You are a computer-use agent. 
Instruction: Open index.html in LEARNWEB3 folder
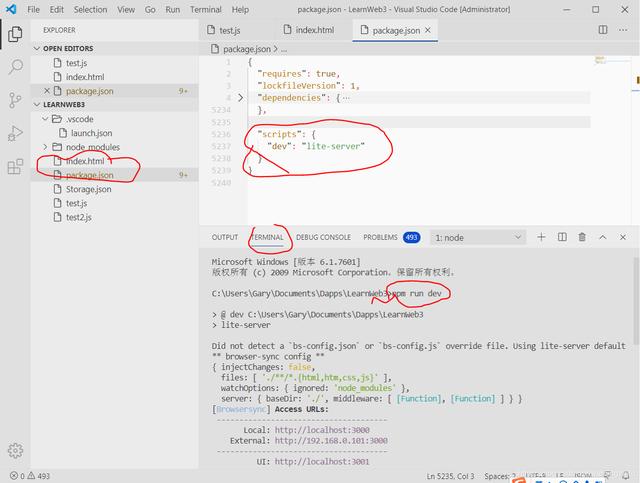tap(114, 161)
